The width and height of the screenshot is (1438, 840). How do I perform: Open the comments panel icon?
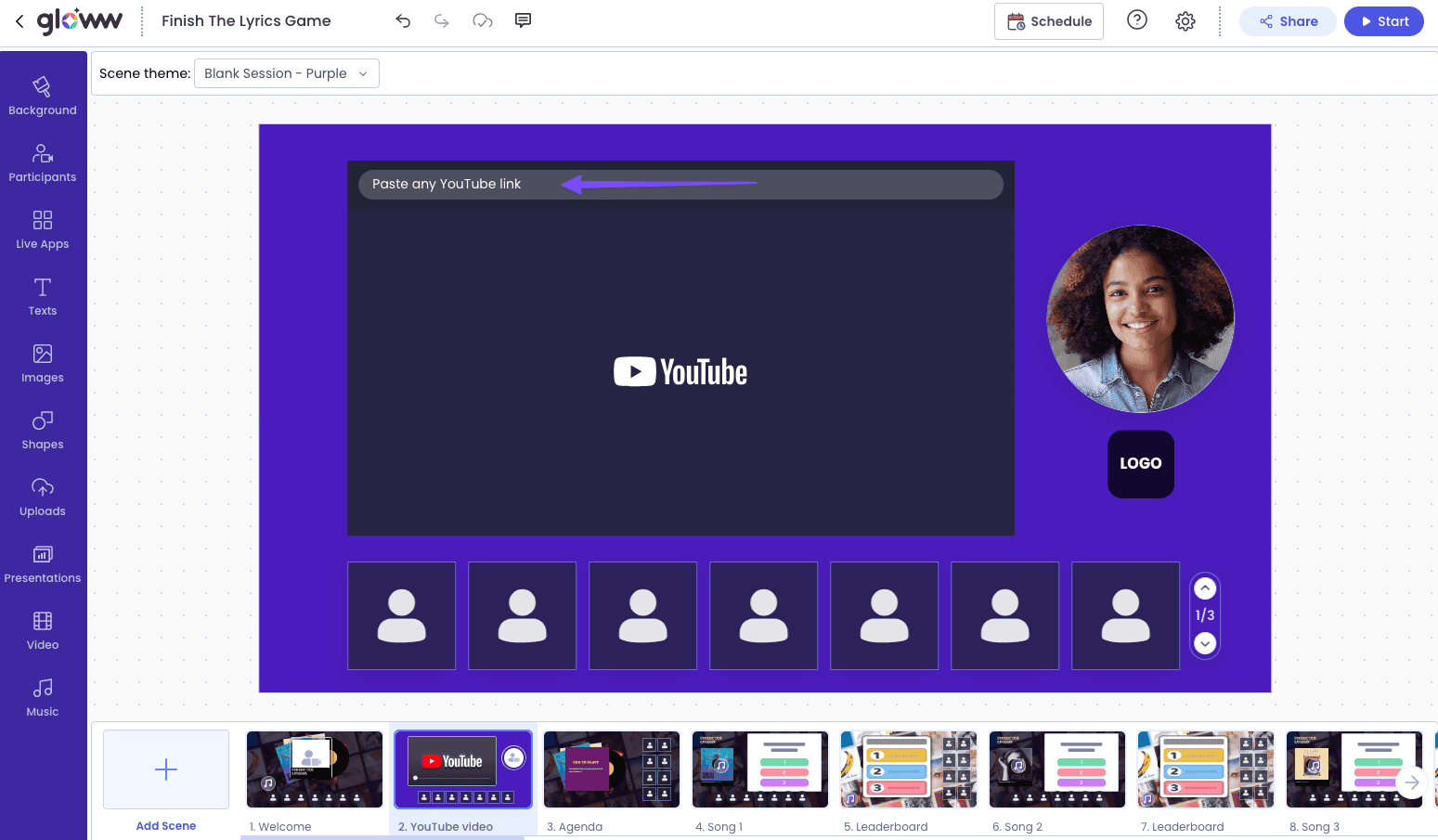(x=524, y=20)
